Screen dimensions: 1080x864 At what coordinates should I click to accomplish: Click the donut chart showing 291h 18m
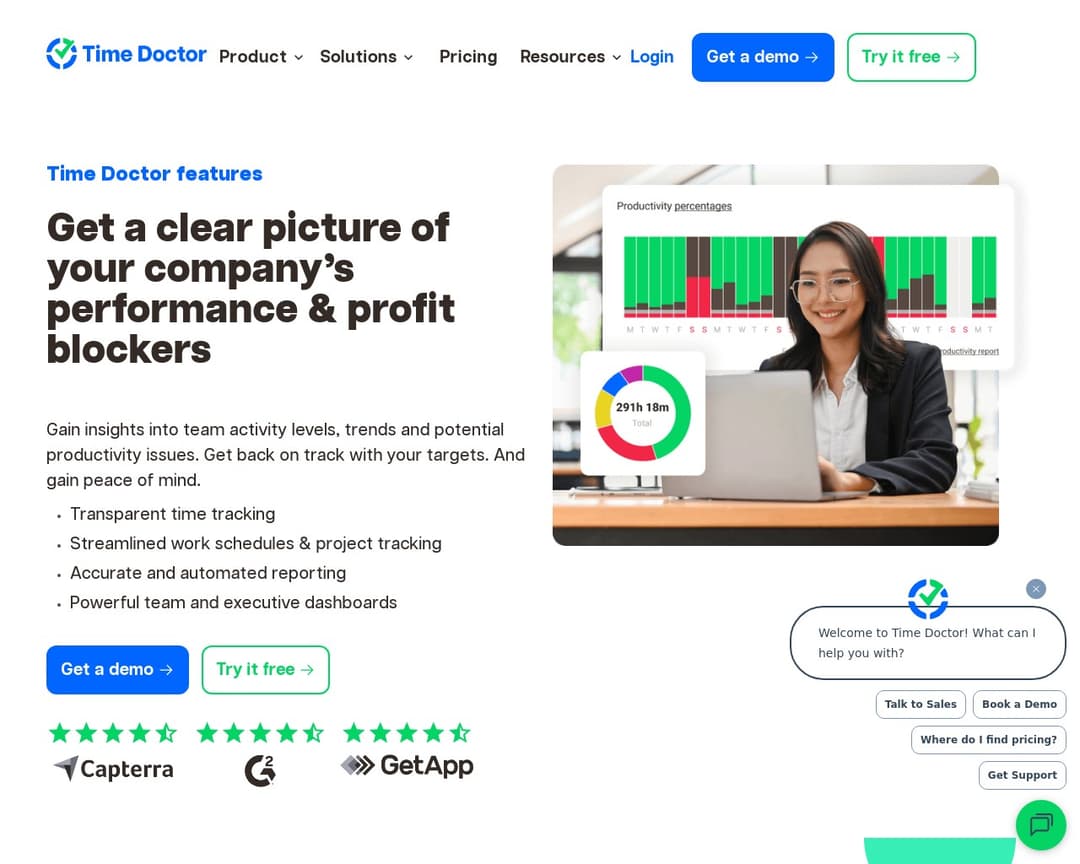tap(642, 413)
